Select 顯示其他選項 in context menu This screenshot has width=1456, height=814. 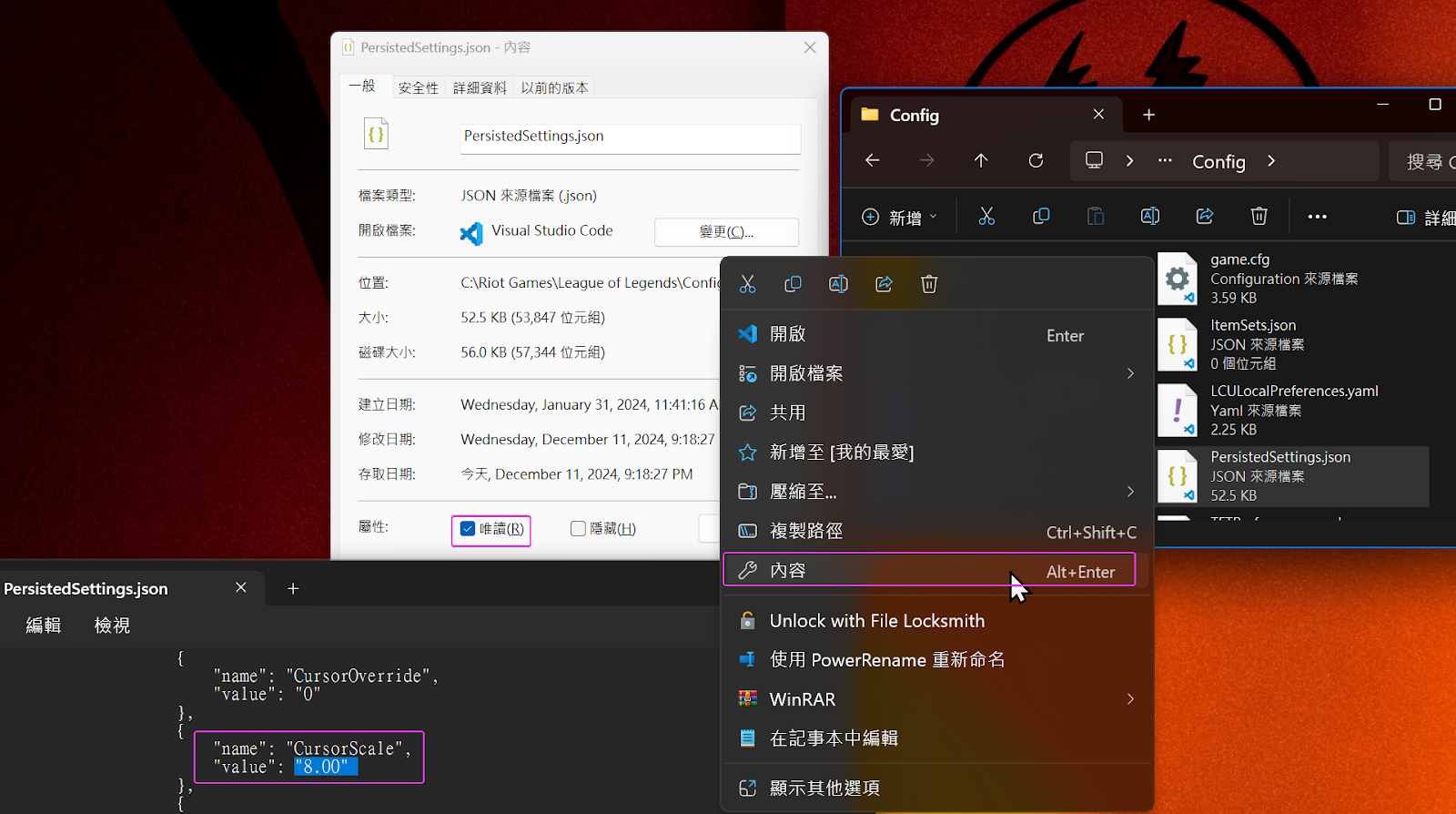(x=937, y=788)
